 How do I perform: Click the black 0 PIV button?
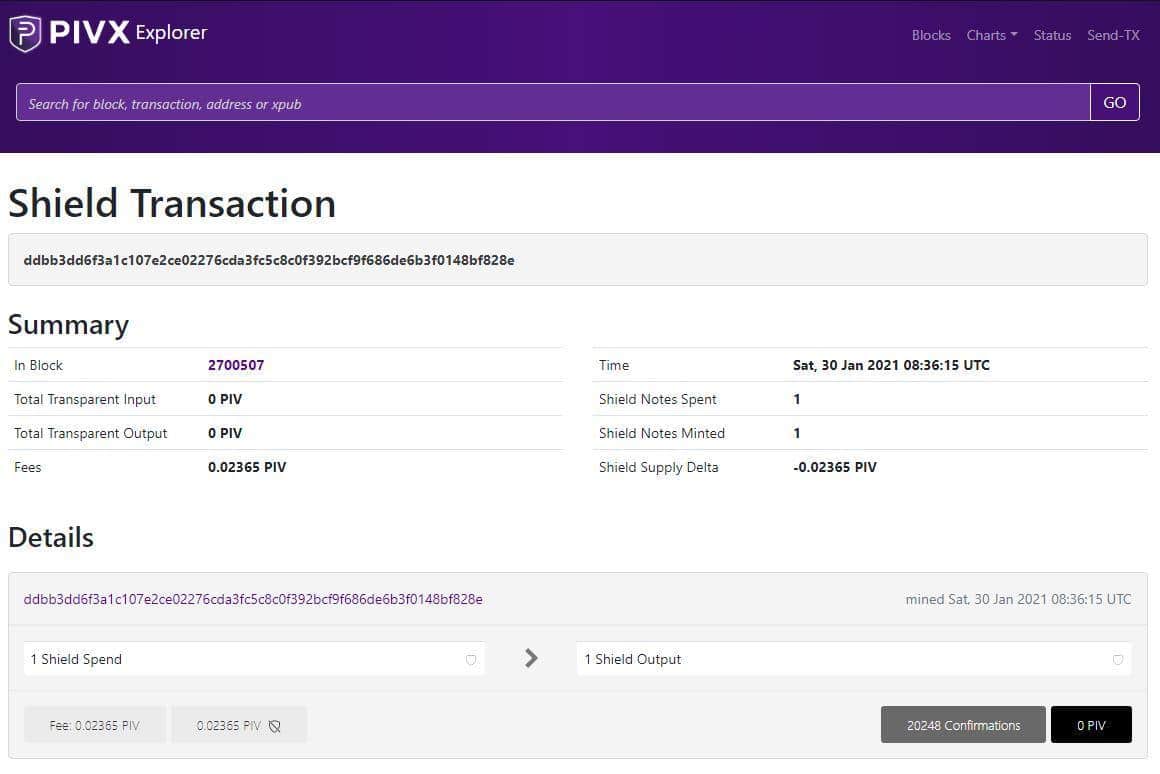[x=1091, y=724]
